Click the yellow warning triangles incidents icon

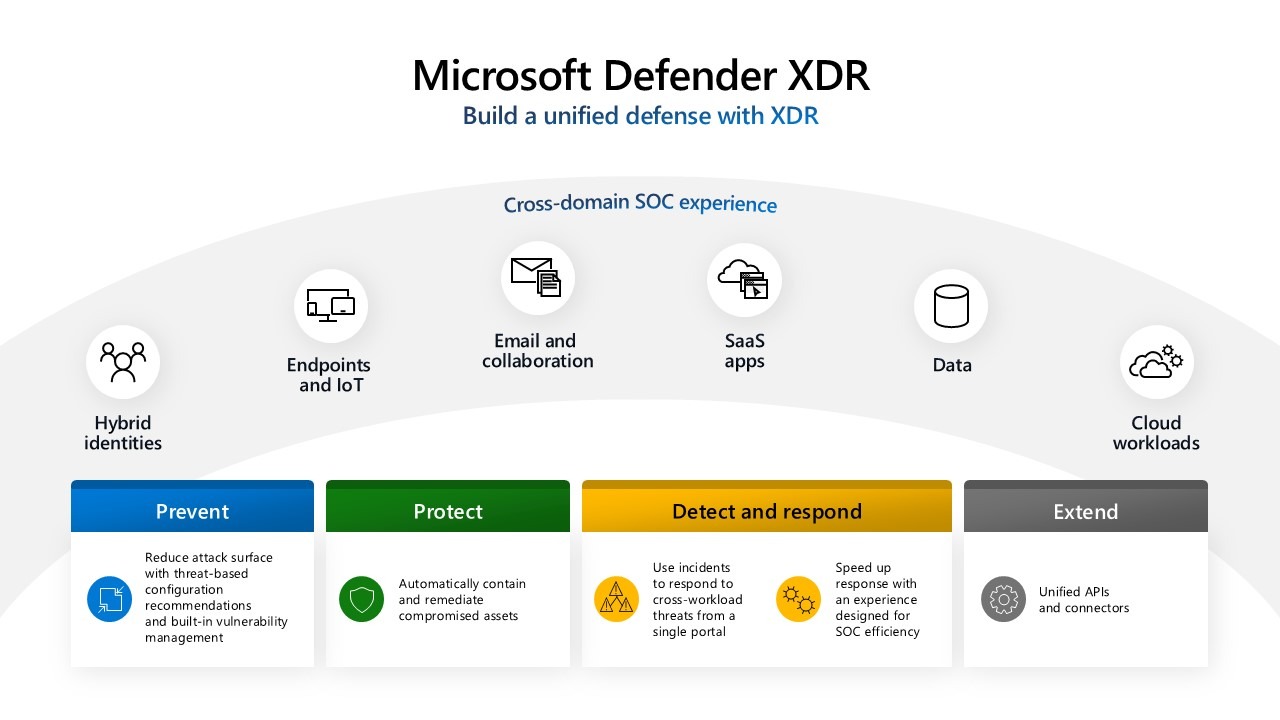(x=616, y=599)
